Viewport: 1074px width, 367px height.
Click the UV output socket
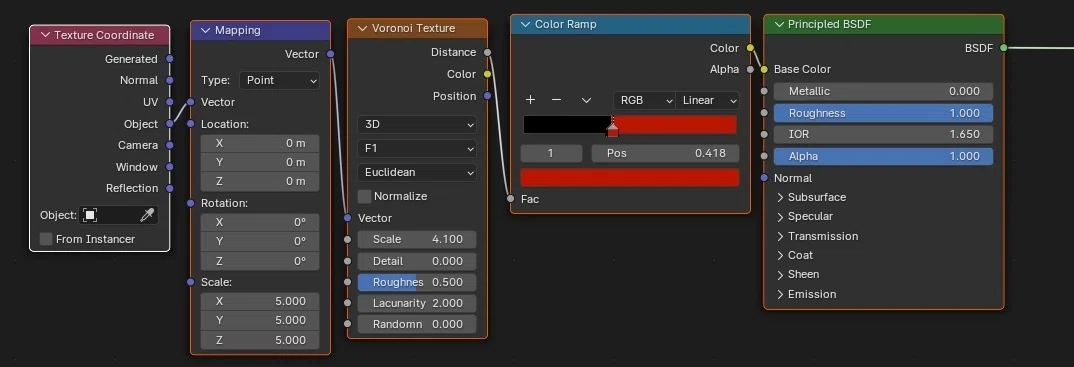170,102
